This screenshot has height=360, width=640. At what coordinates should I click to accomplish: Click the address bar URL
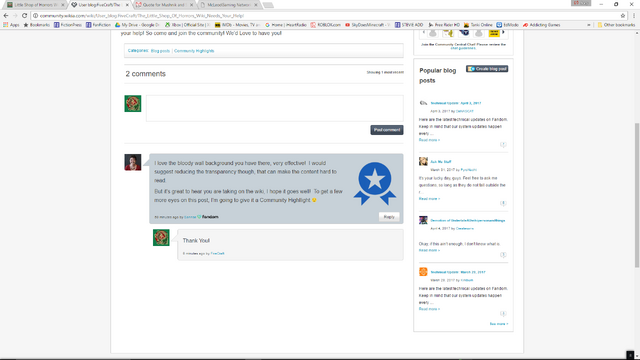pos(142,16)
